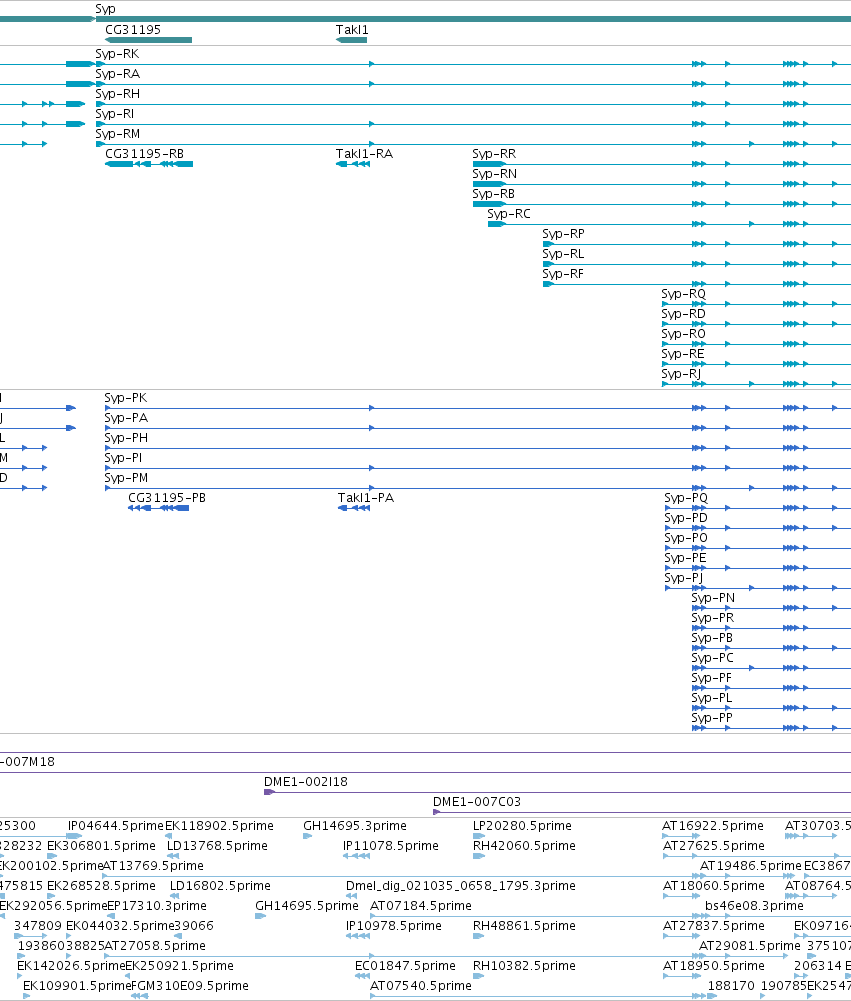Select EST AT07184.5prime label
Screen dimensions: 851x1001
421,905
